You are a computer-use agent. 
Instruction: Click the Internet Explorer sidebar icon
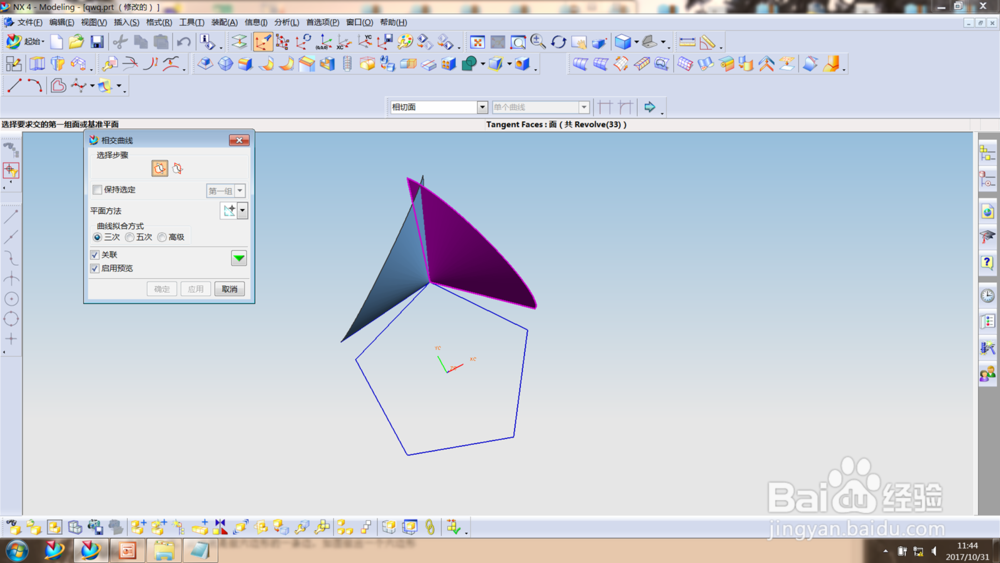[x=987, y=212]
